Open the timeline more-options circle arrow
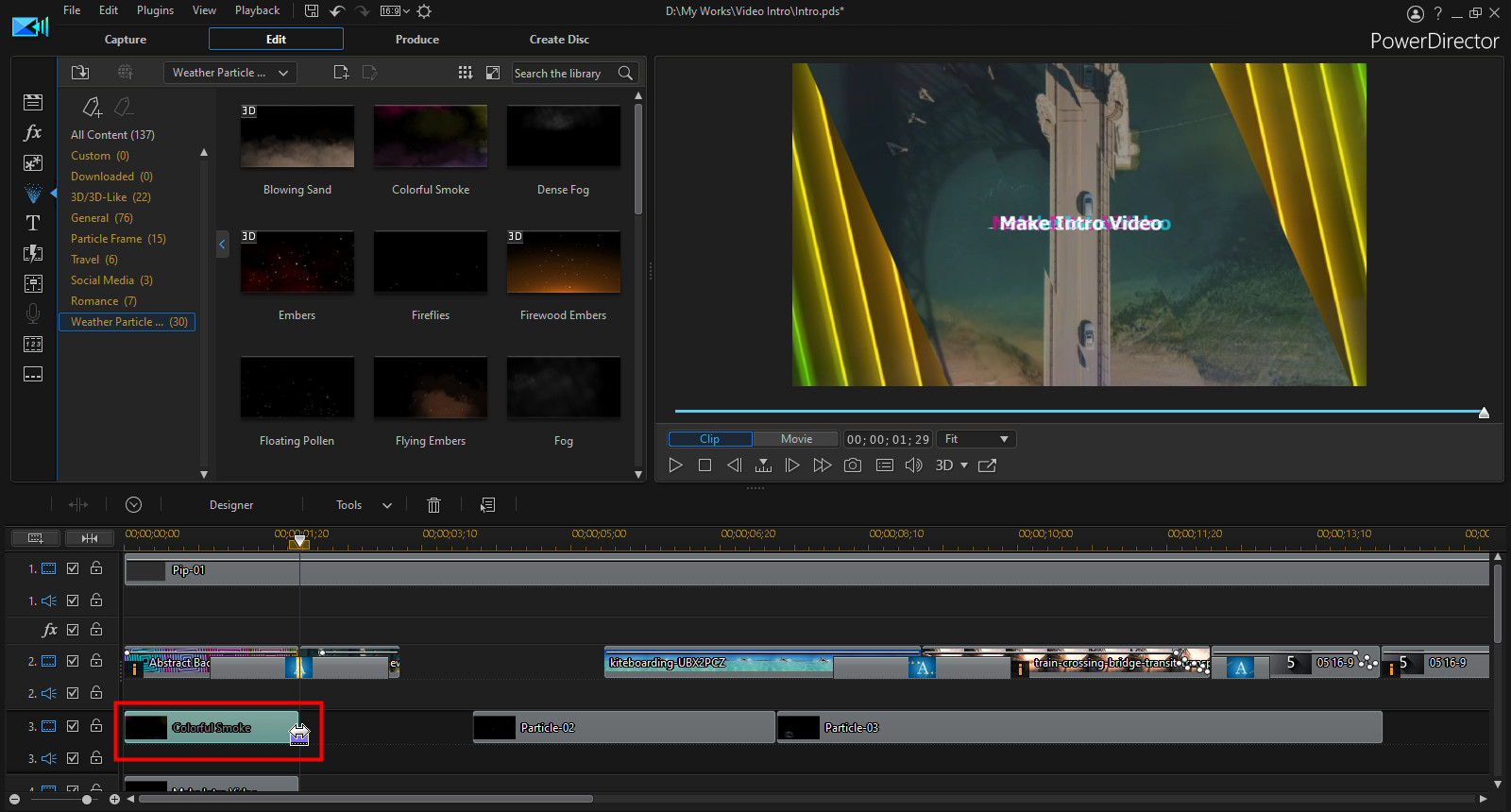The image size is (1511, 812). pyautogui.click(x=134, y=505)
